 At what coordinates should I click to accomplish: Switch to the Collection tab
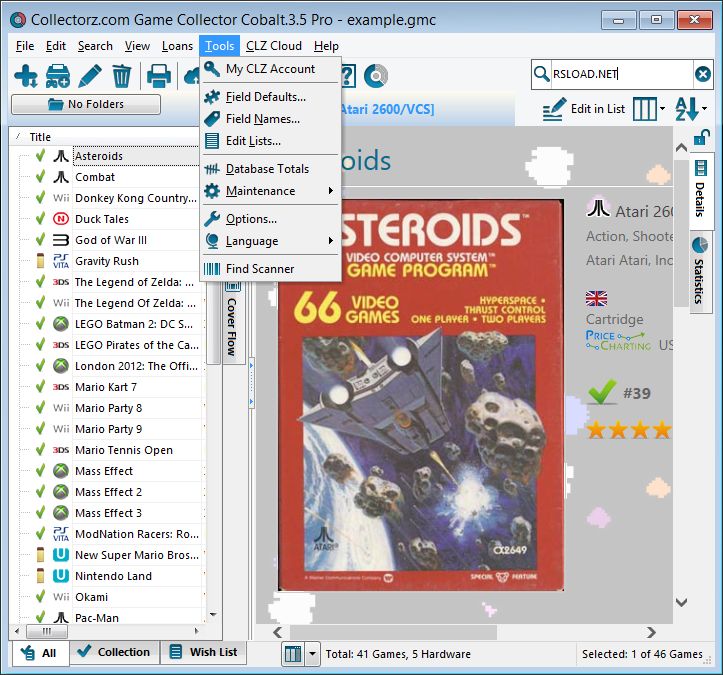tap(114, 652)
